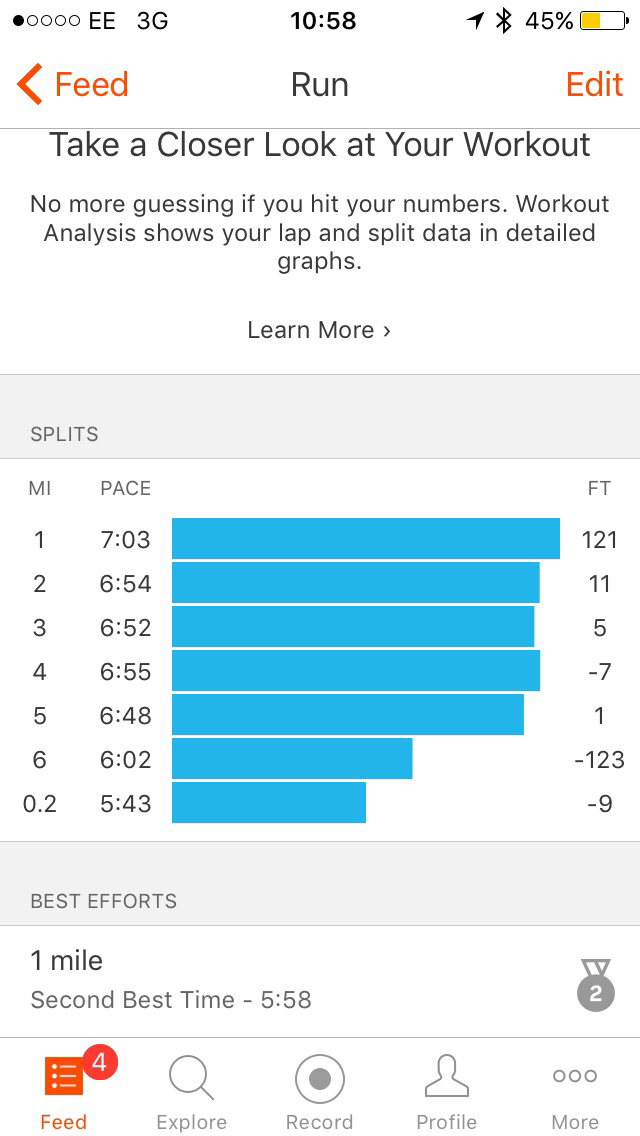Open the Profile person icon
The height and width of the screenshot is (1136, 640).
[447, 1078]
